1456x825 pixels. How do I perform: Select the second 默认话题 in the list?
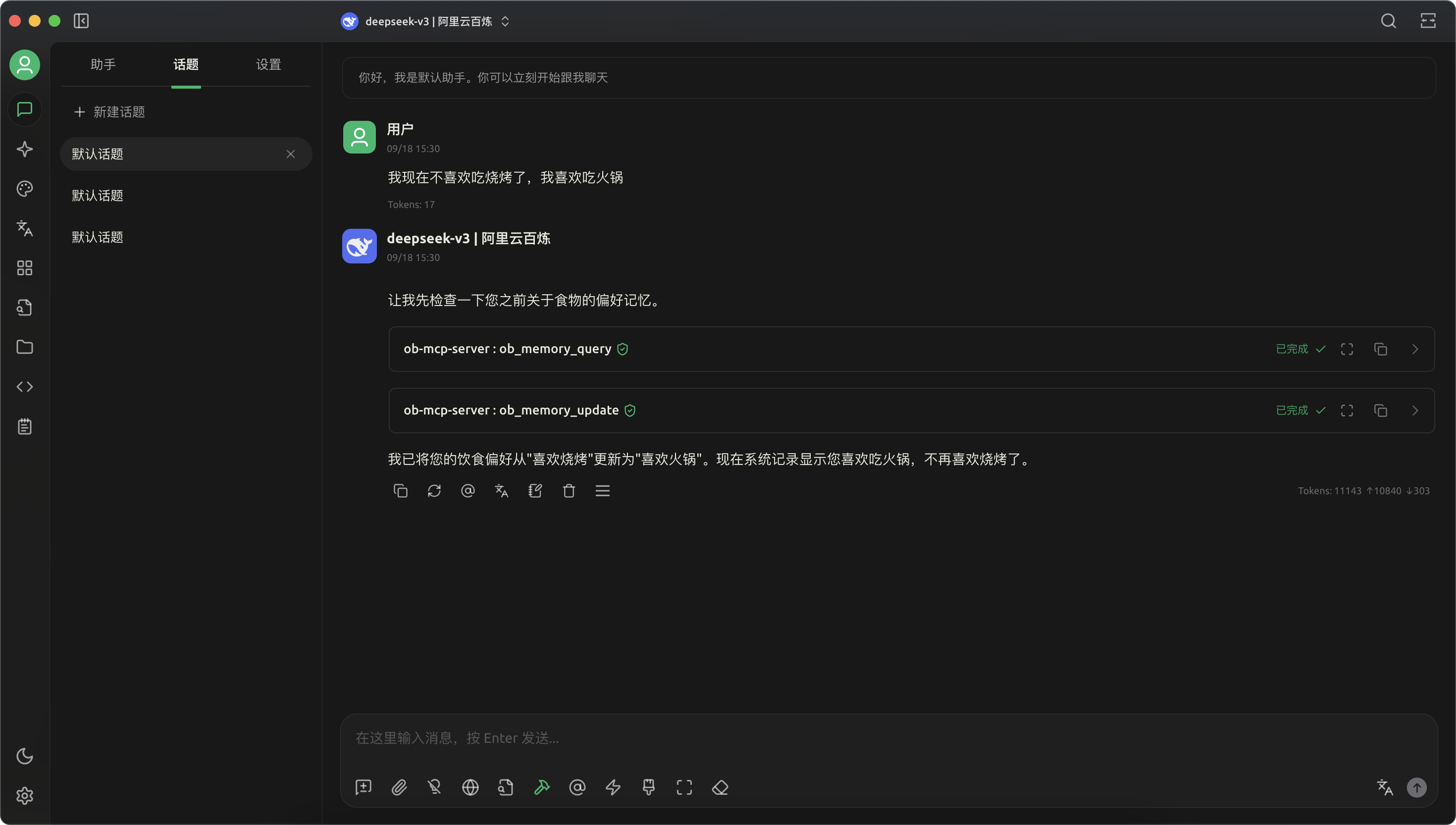click(186, 196)
